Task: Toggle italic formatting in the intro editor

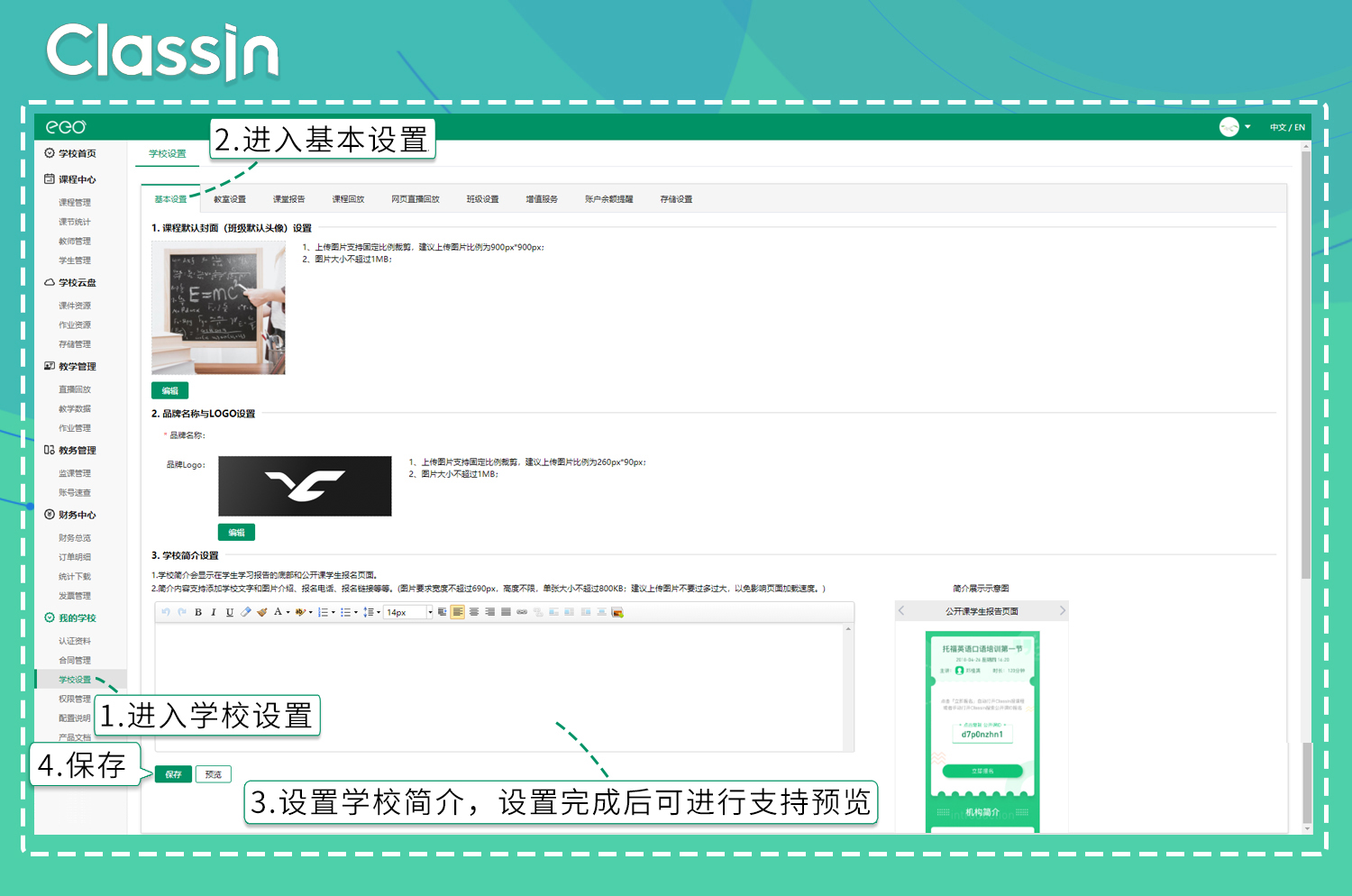Action: (x=214, y=612)
